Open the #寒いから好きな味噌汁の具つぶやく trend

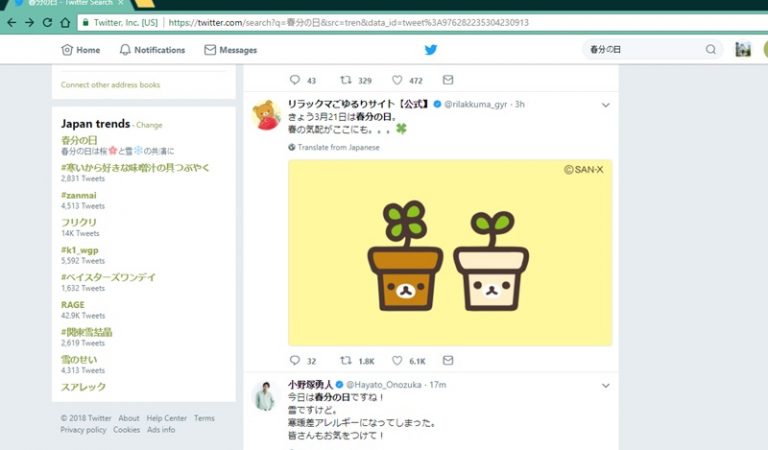pyautogui.click(x=135, y=167)
